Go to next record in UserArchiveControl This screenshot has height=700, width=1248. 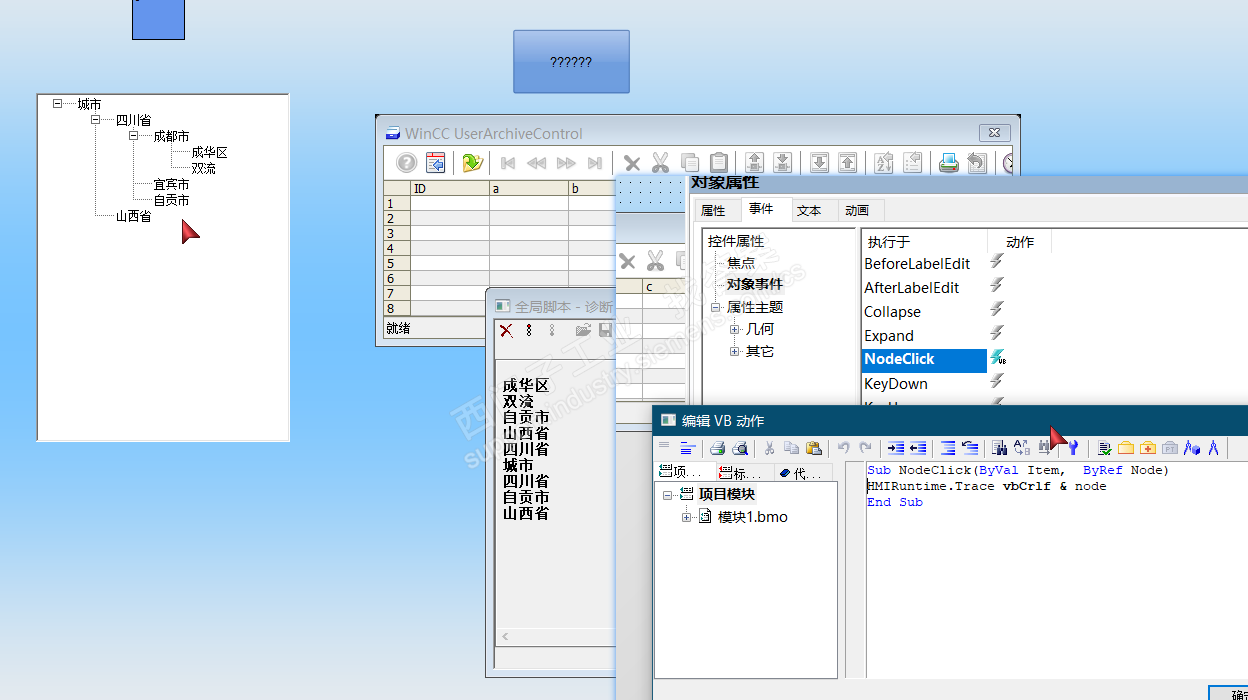[566, 163]
